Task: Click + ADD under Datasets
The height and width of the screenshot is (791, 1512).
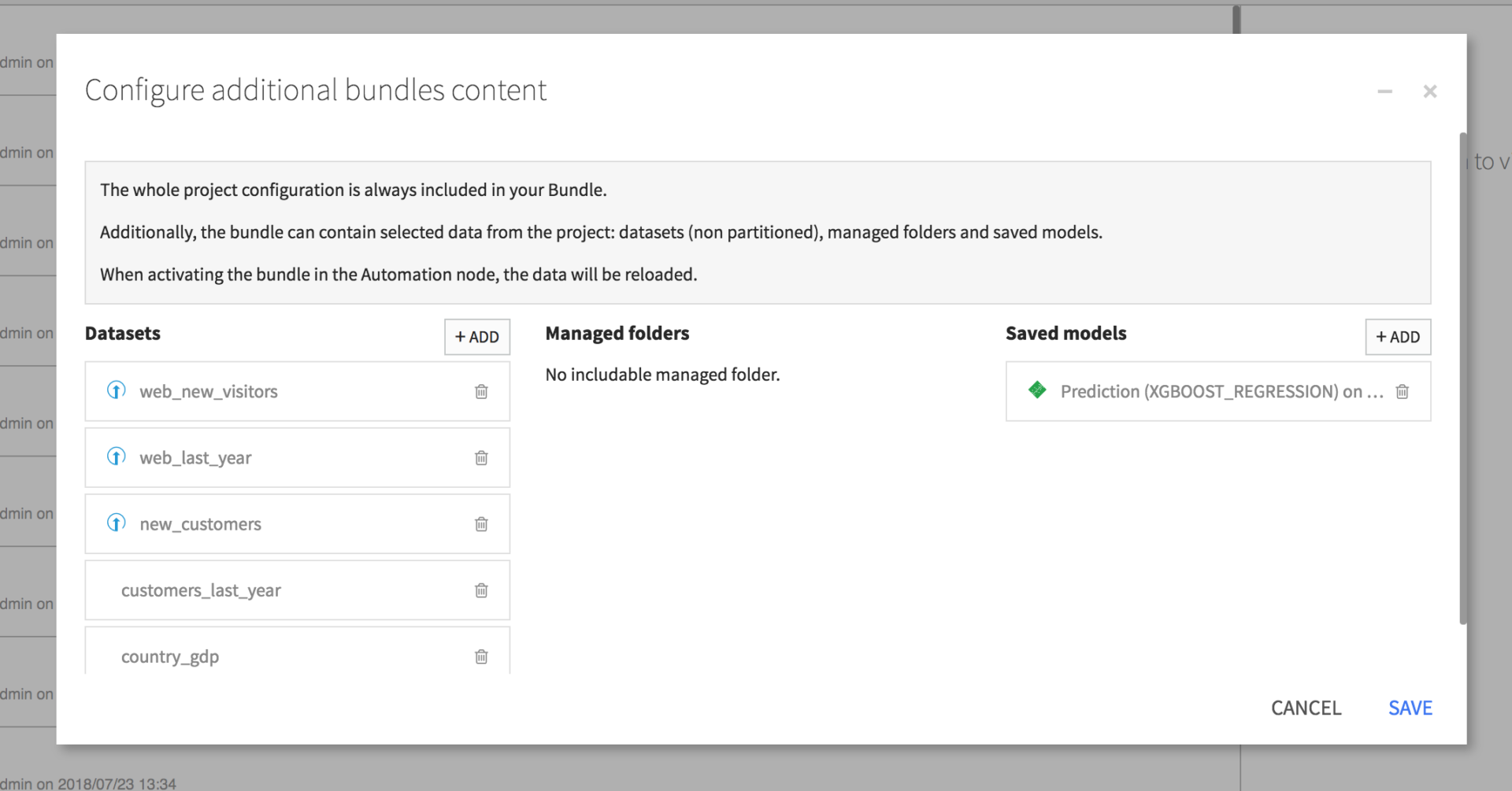Action: [x=476, y=336]
